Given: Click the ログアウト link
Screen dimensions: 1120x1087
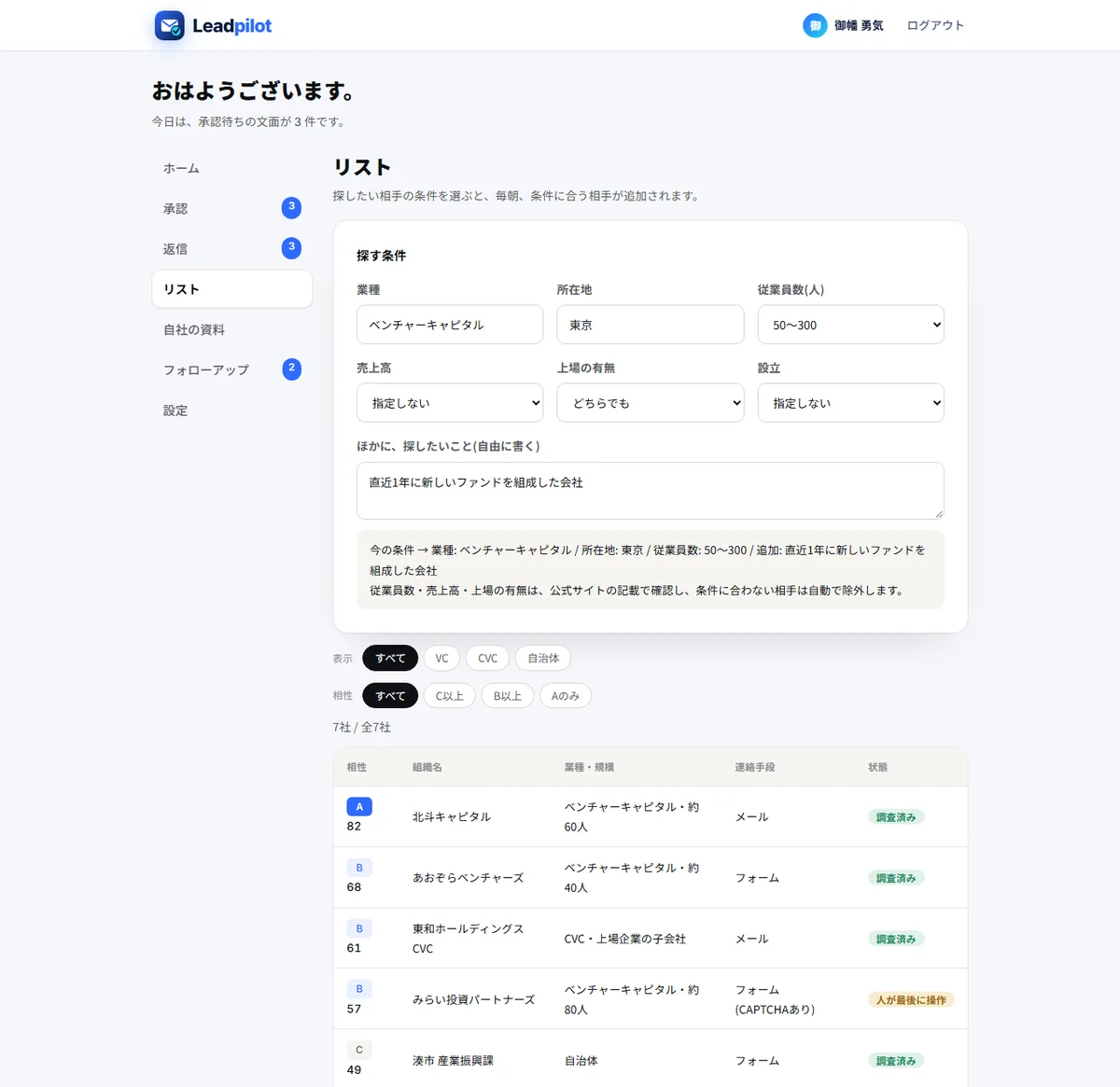Looking at the screenshot, I should point(935,25).
